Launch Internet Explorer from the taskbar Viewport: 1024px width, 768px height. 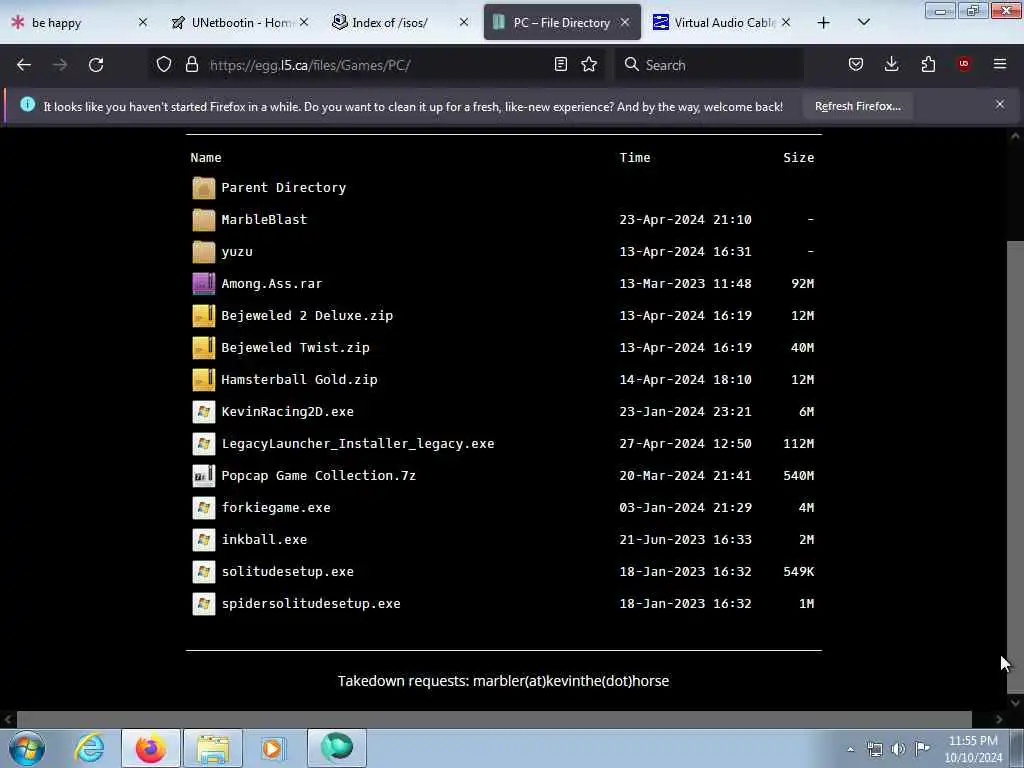89,748
